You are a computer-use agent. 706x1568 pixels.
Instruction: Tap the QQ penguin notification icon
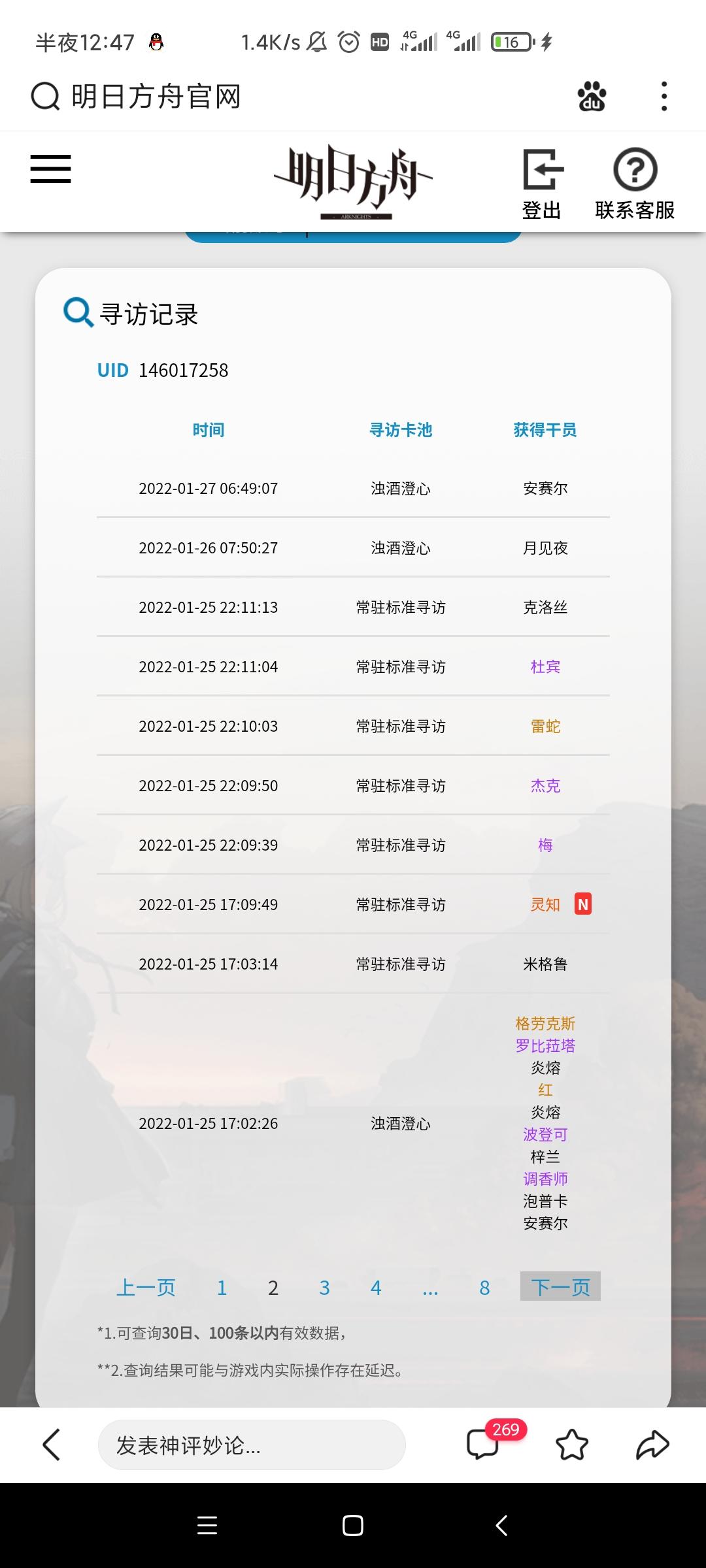[156, 42]
